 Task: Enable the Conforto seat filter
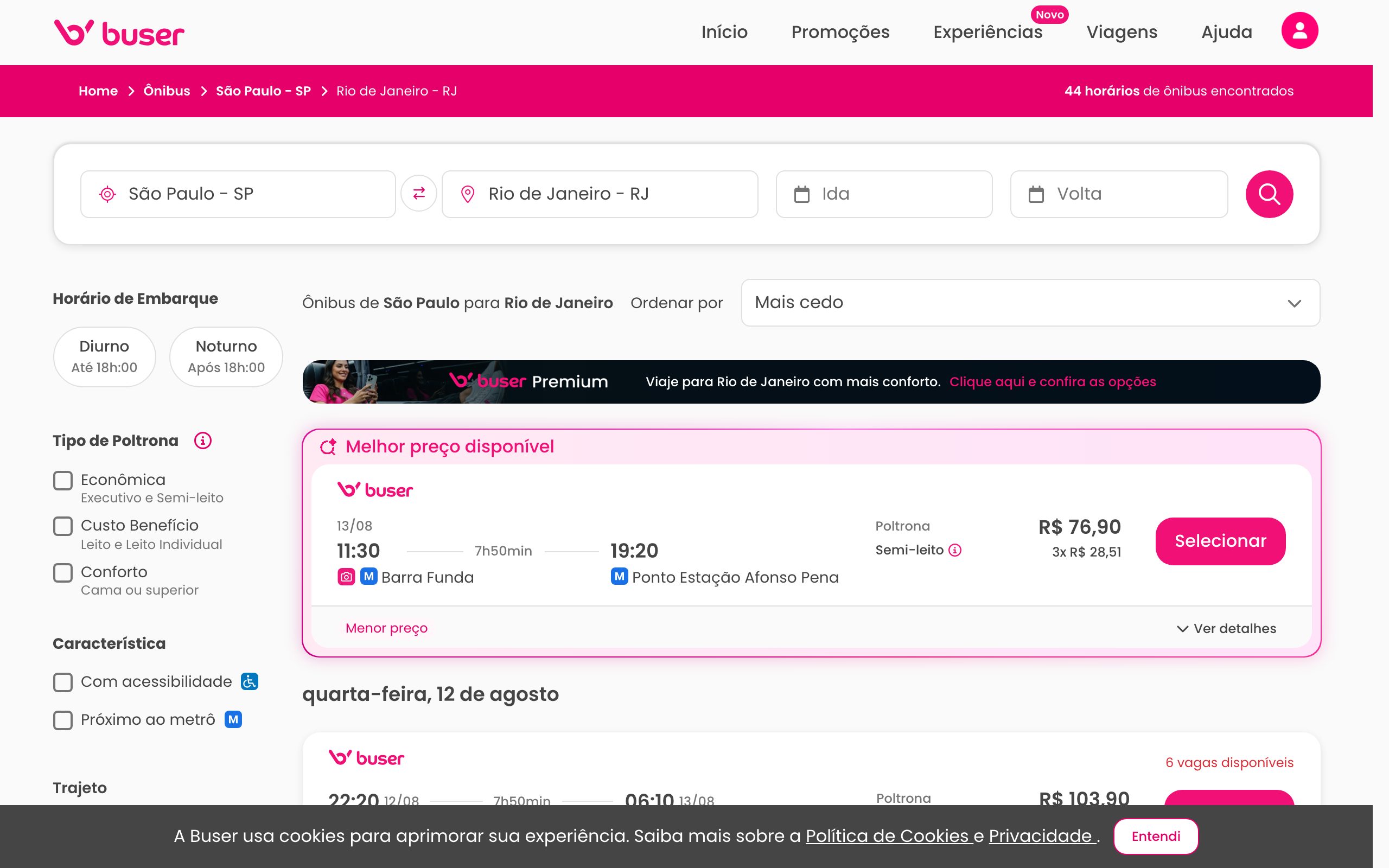pyautogui.click(x=63, y=572)
